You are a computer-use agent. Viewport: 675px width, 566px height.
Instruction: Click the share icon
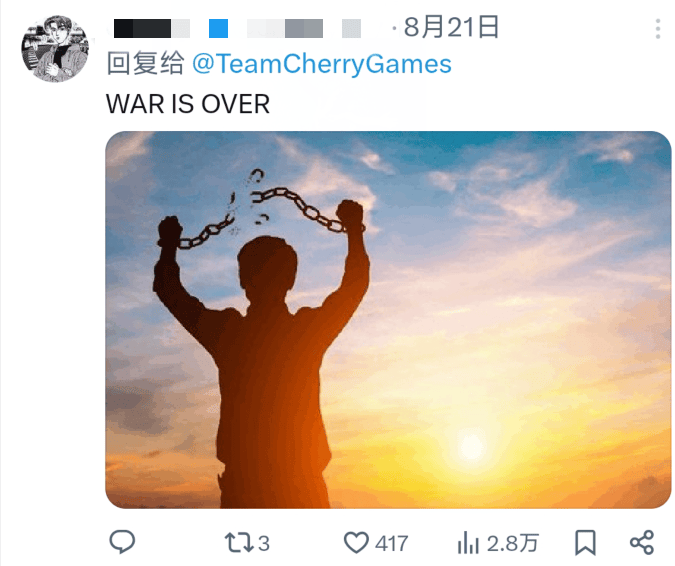(x=642, y=543)
